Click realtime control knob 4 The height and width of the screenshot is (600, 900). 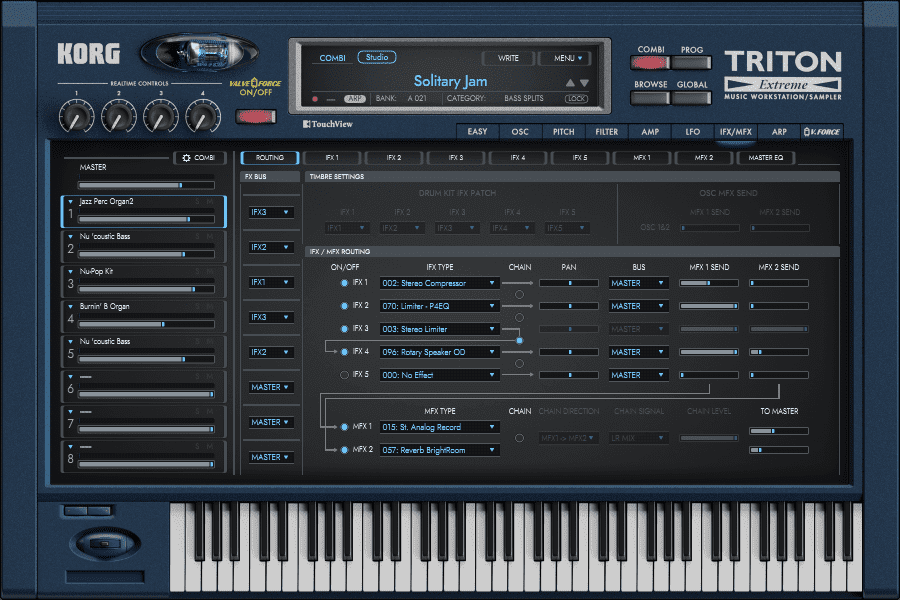(x=203, y=117)
